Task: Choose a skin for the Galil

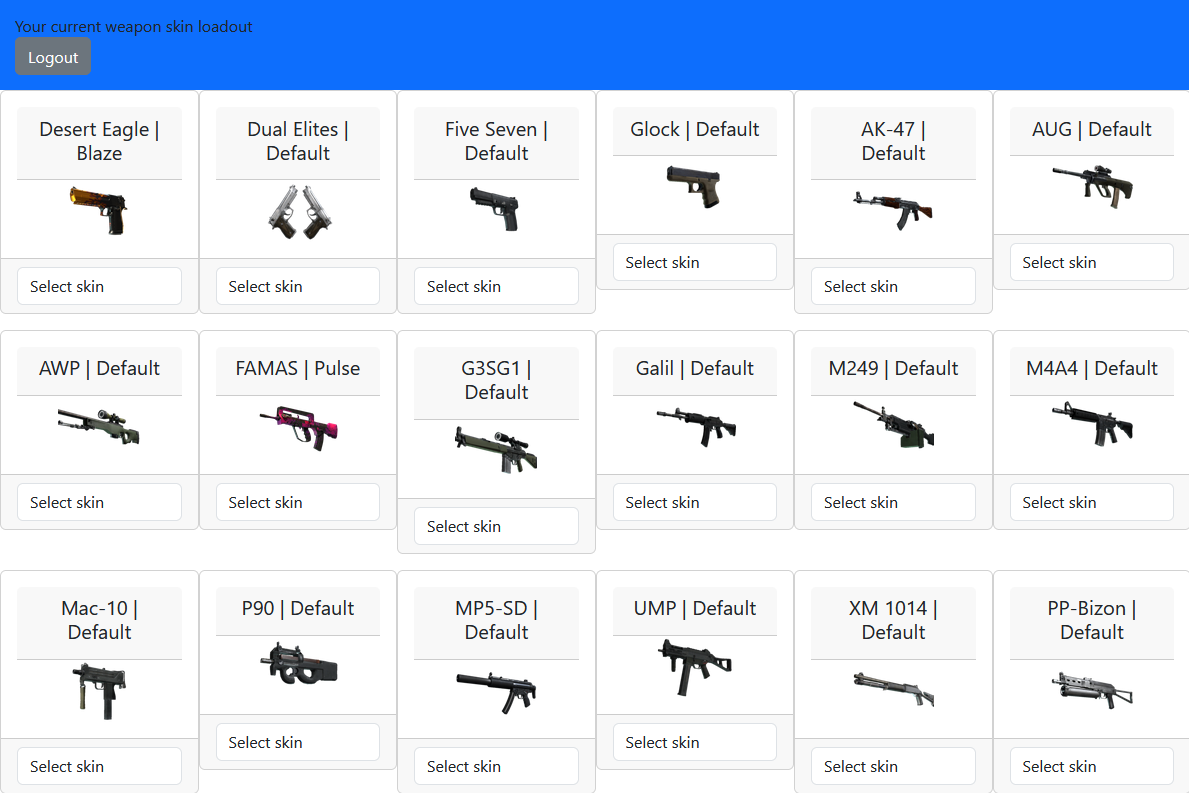Action: pos(695,502)
